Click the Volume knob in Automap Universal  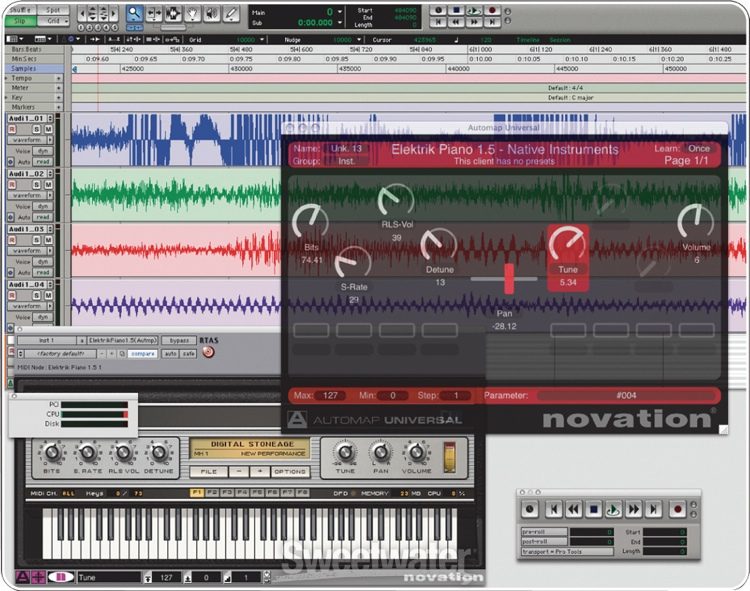[x=696, y=221]
